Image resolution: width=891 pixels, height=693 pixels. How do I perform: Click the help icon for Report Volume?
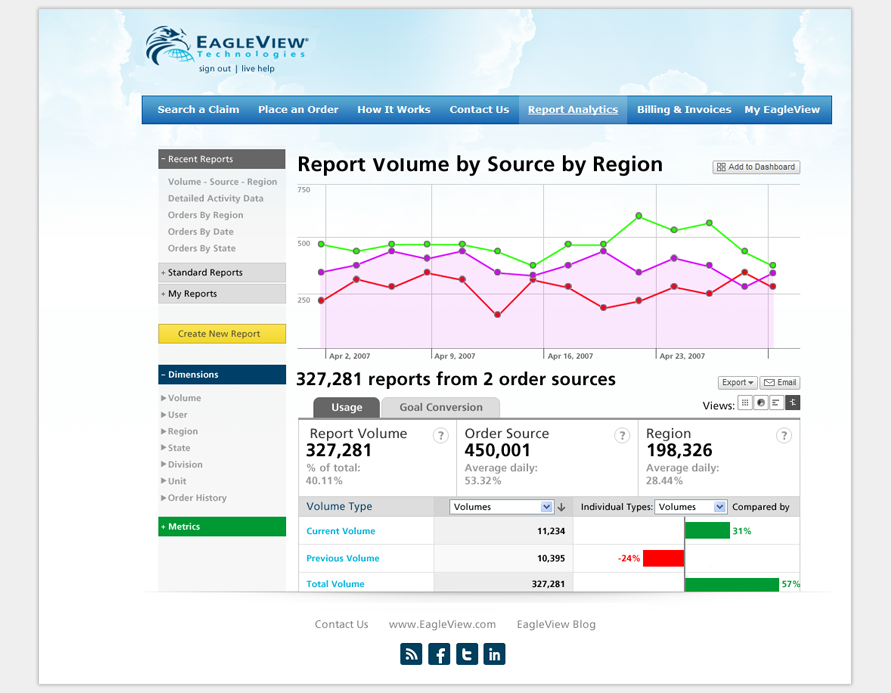coord(440,436)
